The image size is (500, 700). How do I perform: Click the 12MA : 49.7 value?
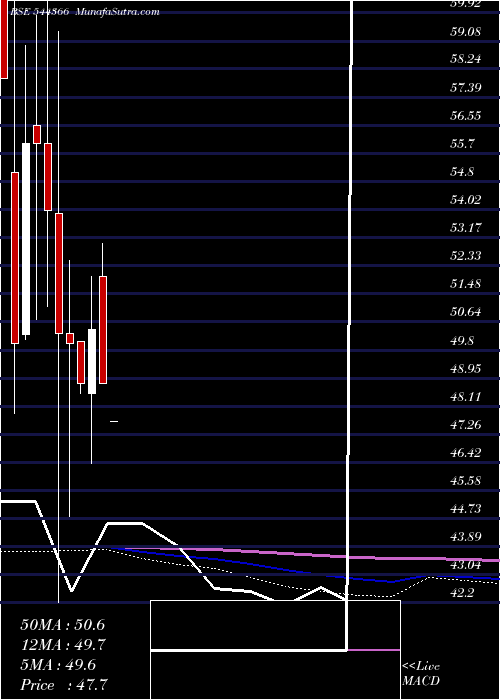(x=63, y=645)
